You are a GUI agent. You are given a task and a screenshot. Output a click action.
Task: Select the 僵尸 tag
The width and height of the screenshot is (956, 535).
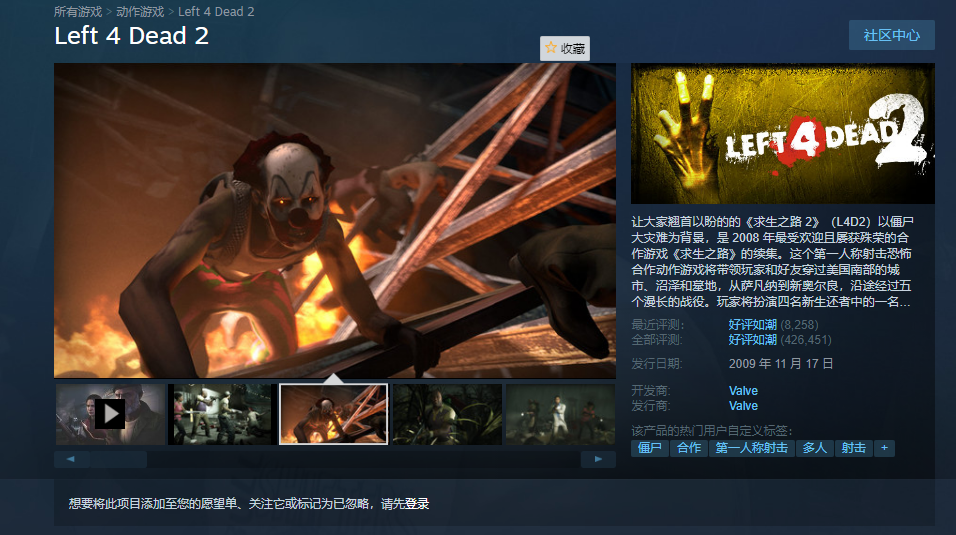tap(649, 448)
